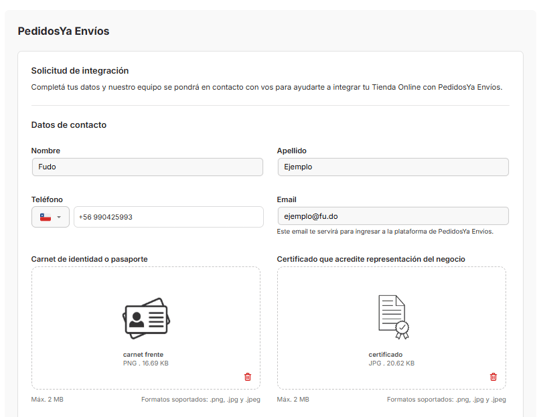Click the Email field ejemplo@fu.do
The image size is (541, 417).
click(x=393, y=216)
